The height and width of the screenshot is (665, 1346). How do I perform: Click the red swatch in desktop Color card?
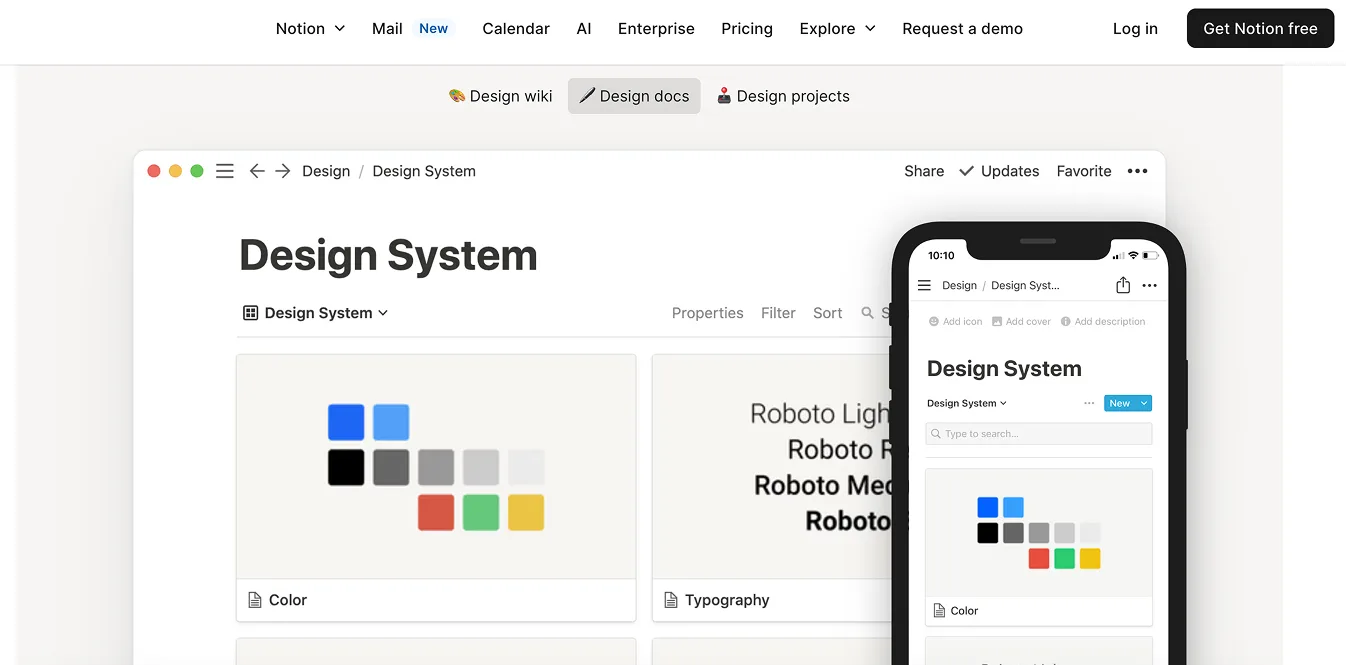436,512
